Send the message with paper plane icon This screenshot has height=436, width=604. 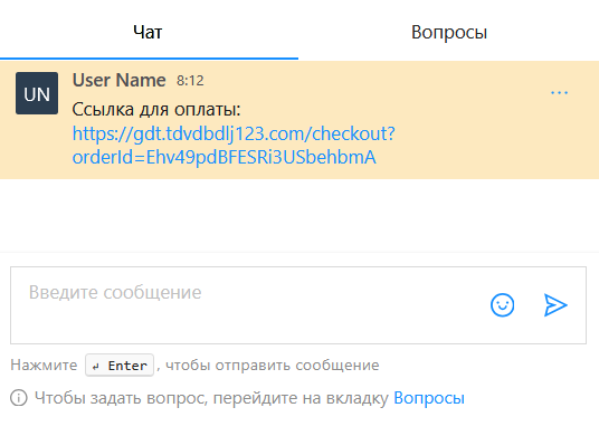point(555,306)
